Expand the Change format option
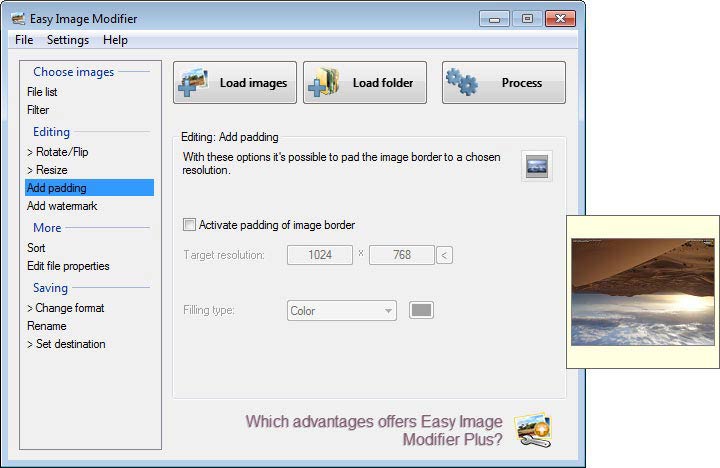 (65, 308)
